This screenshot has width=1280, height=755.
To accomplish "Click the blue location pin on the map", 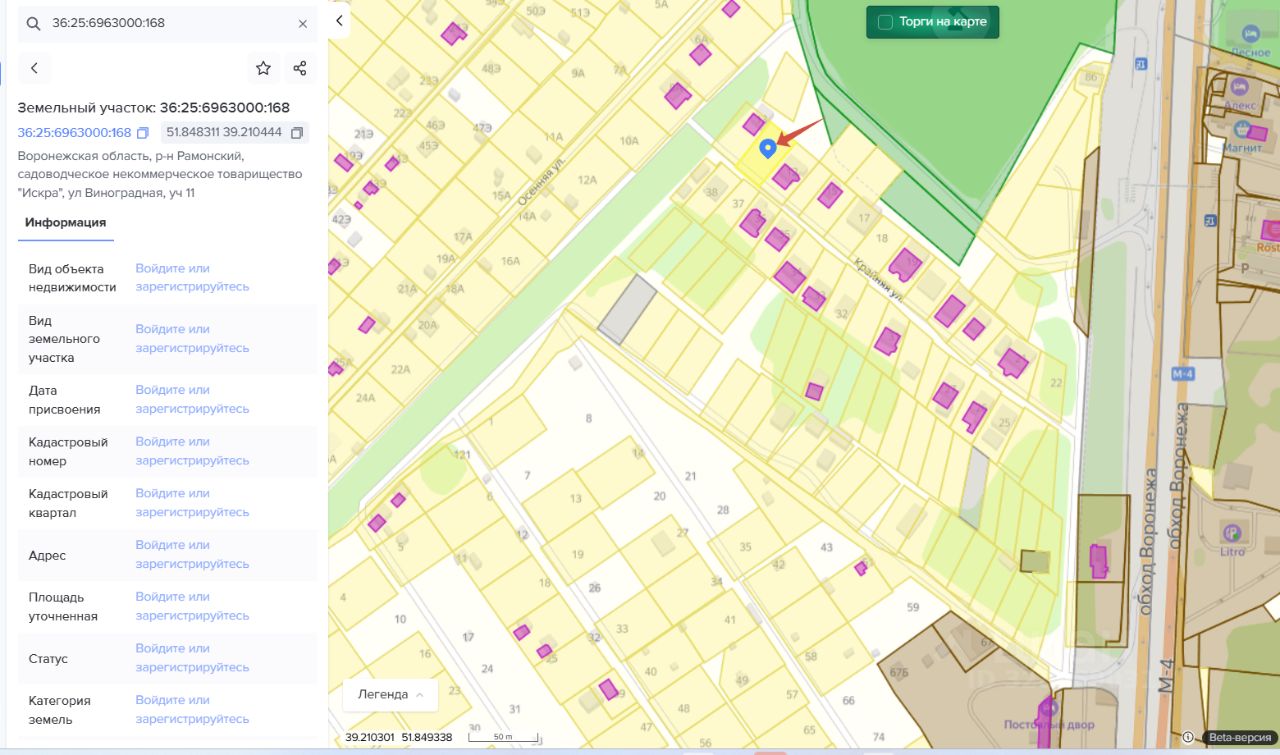I will coord(767,148).
